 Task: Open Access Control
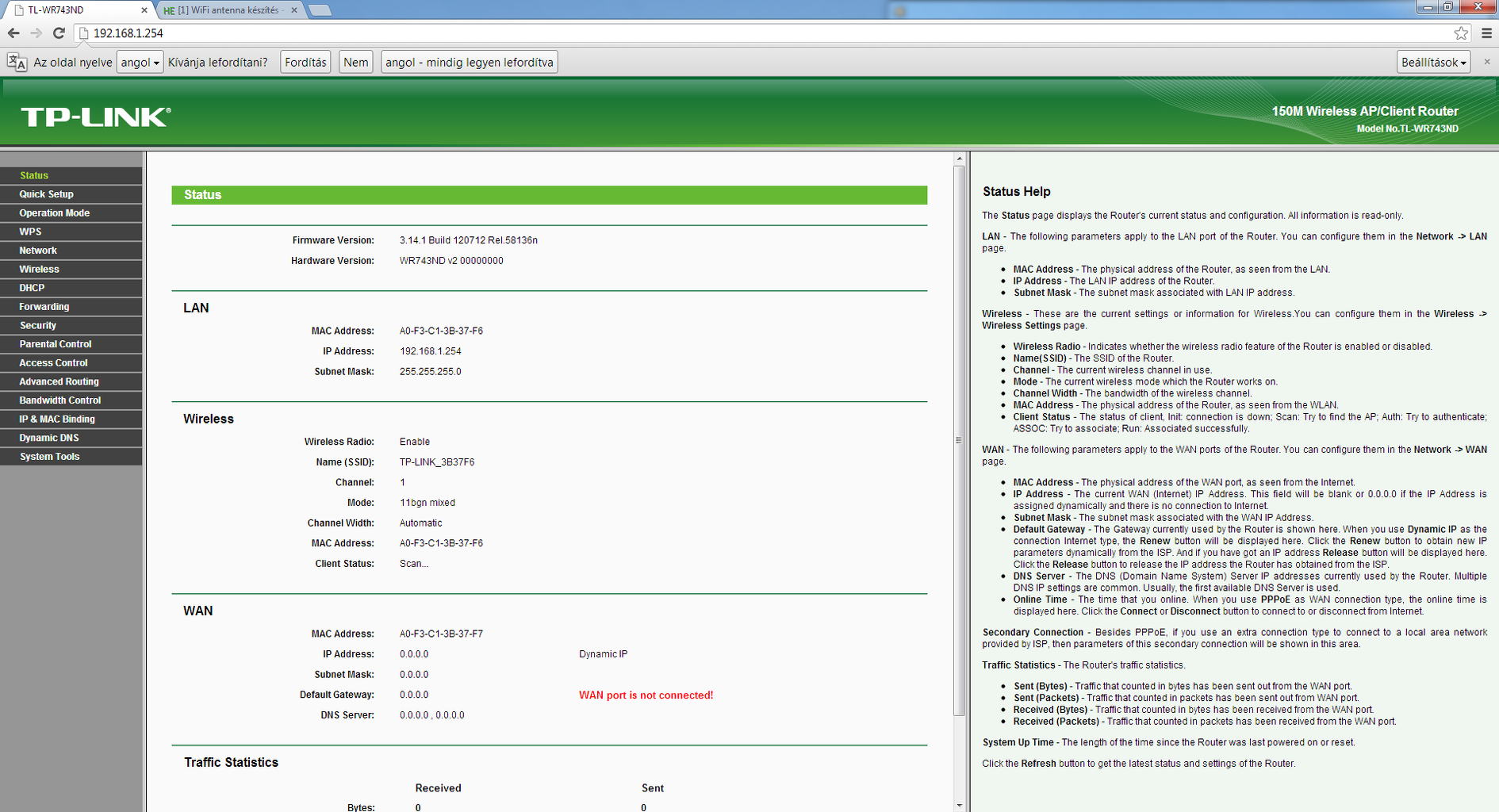coord(71,363)
